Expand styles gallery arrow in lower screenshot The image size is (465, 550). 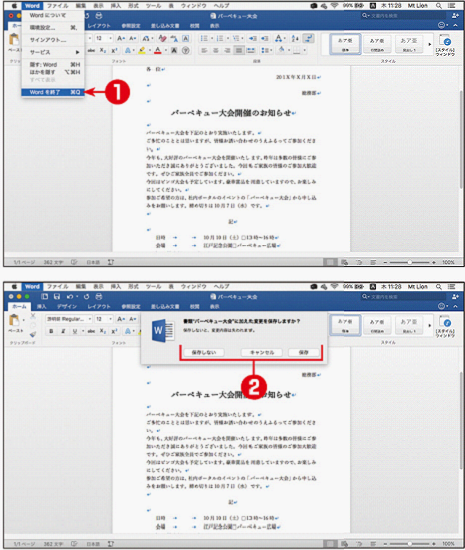tap(430, 325)
